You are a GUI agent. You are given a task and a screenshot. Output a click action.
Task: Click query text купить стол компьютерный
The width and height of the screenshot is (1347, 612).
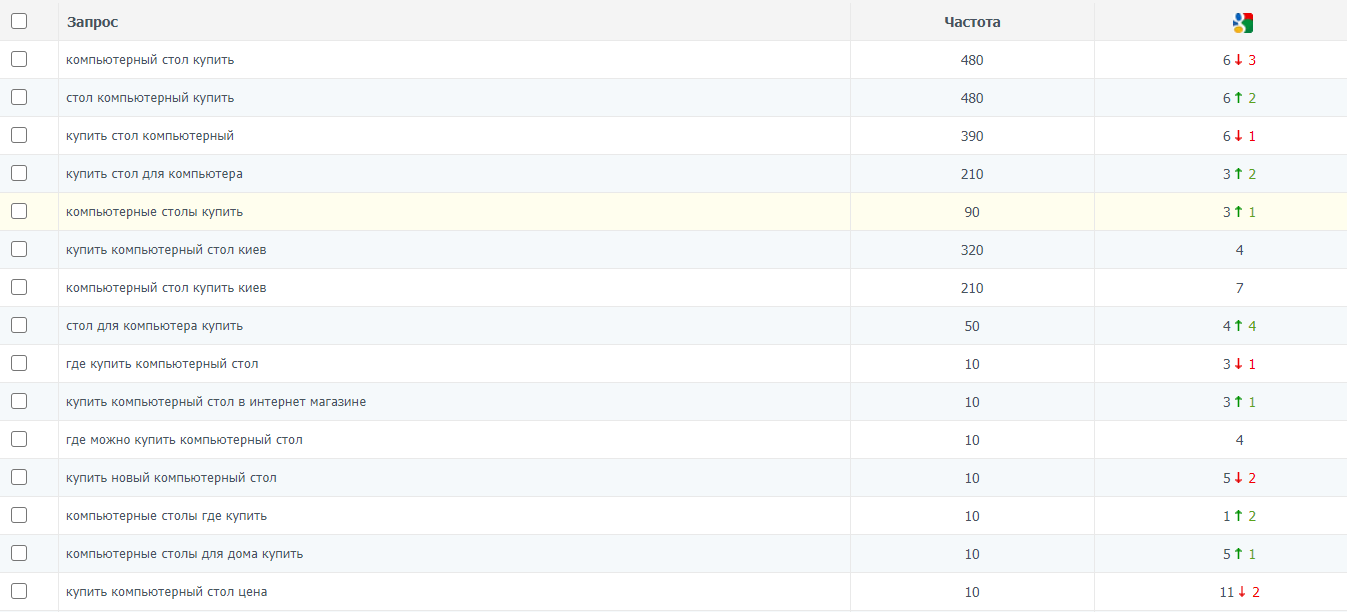pos(150,136)
